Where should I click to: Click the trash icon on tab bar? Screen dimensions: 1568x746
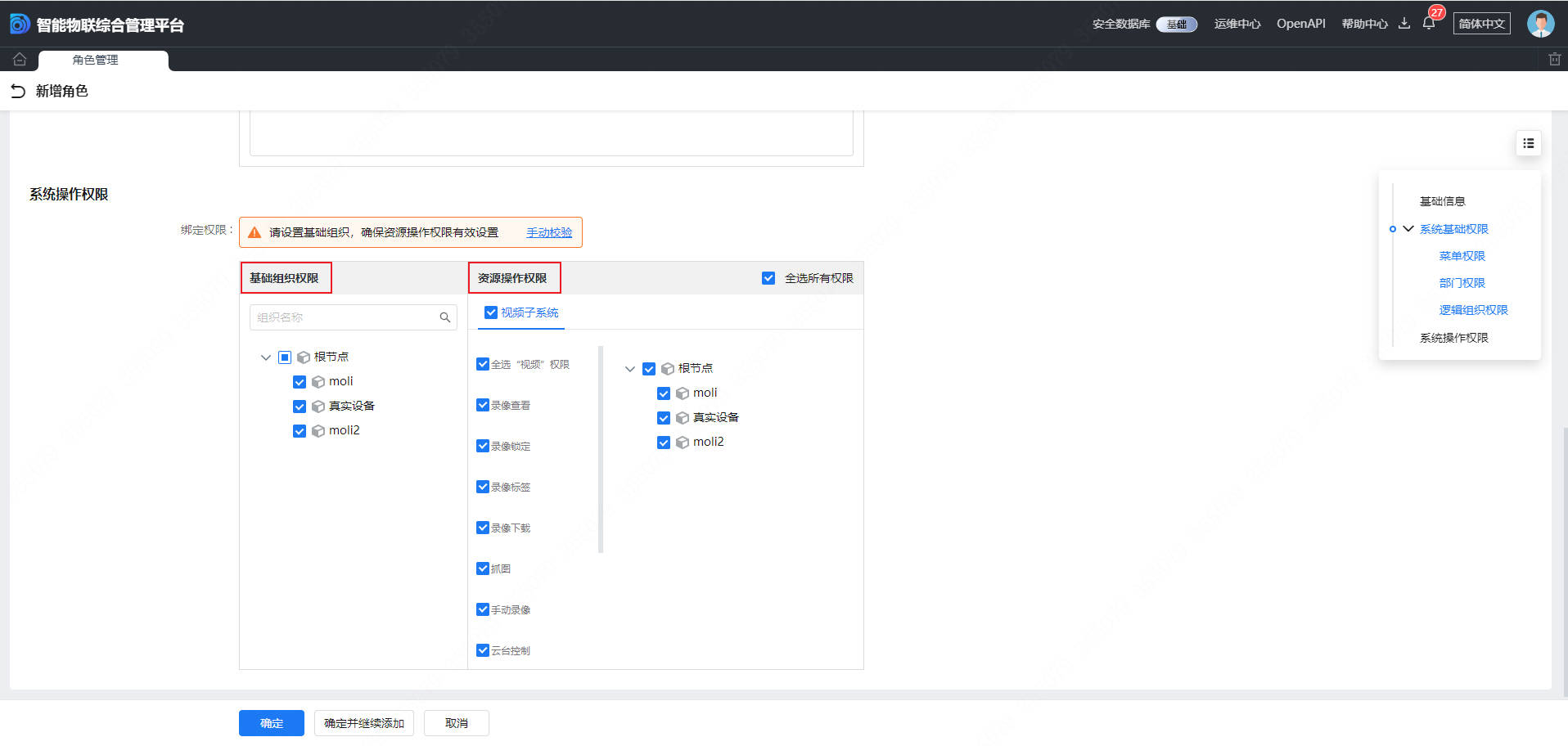(1554, 60)
